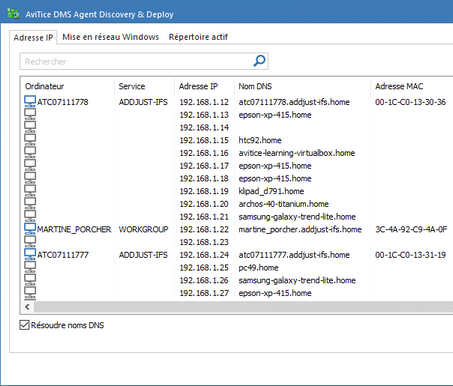Switch to the Adresse IP tab
453x386 pixels.
click(33, 37)
